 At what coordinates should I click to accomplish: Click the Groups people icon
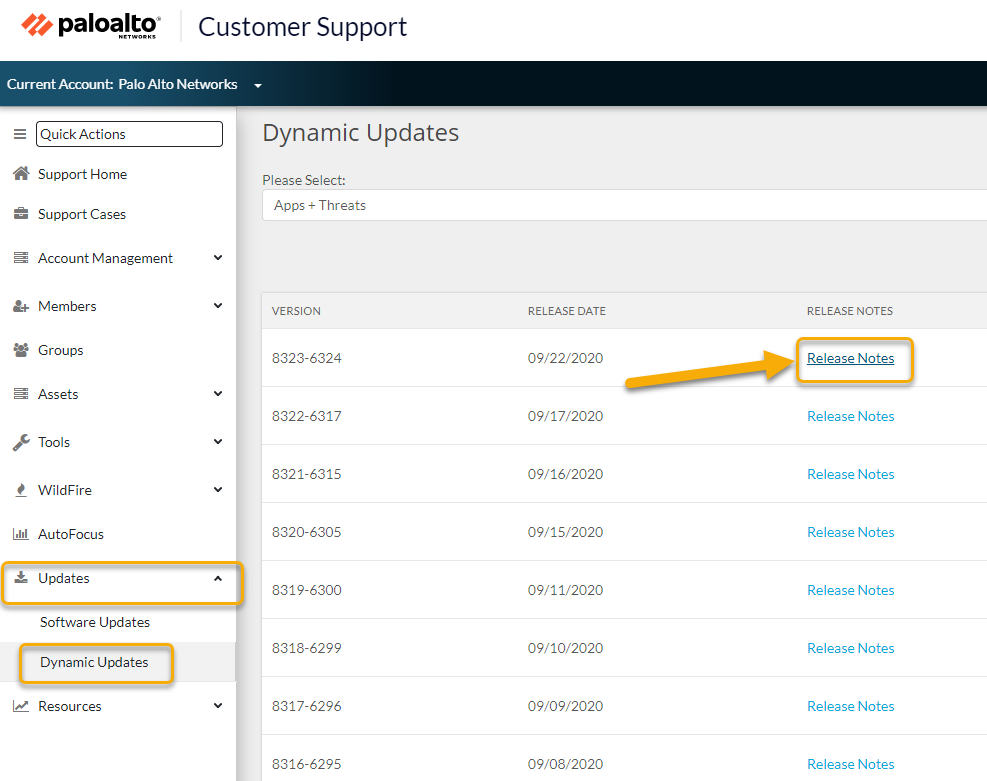click(20, 350)
